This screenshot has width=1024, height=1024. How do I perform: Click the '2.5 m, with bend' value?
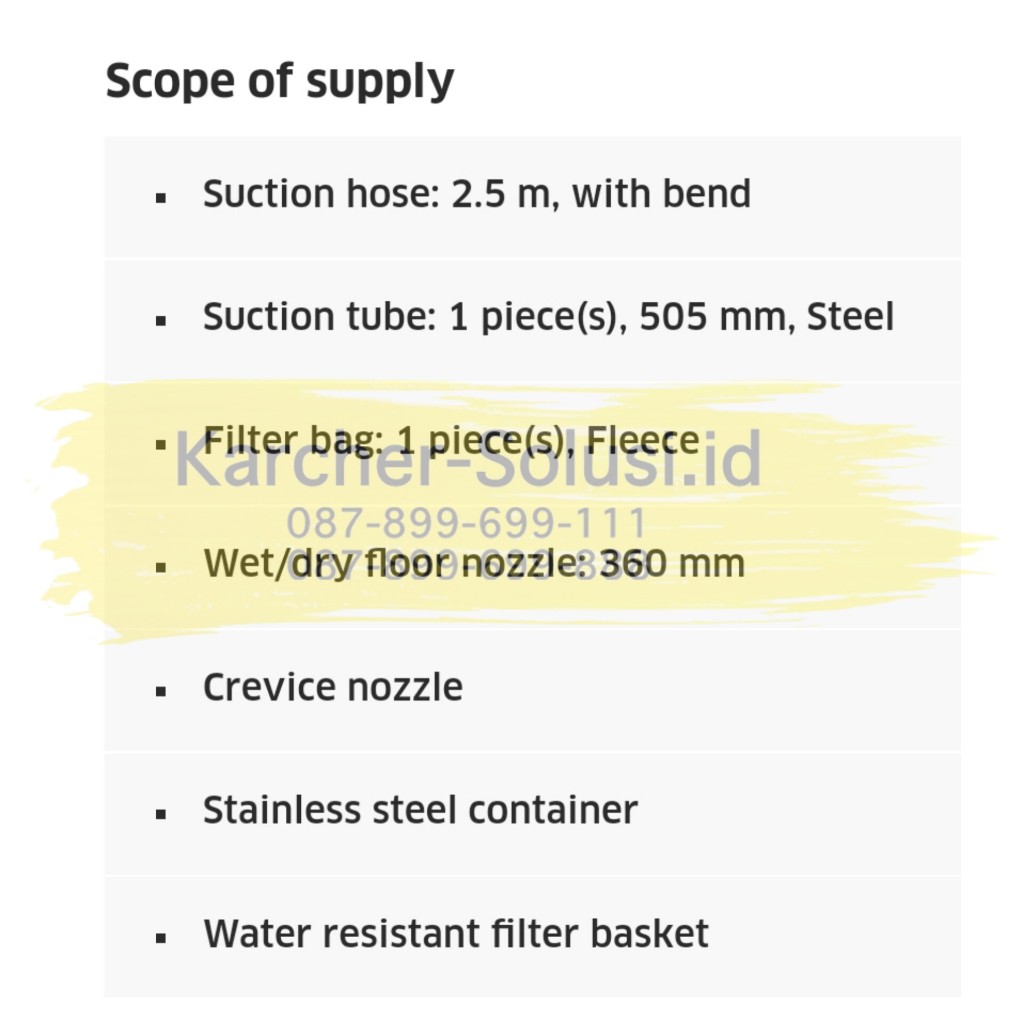[601, 193]
